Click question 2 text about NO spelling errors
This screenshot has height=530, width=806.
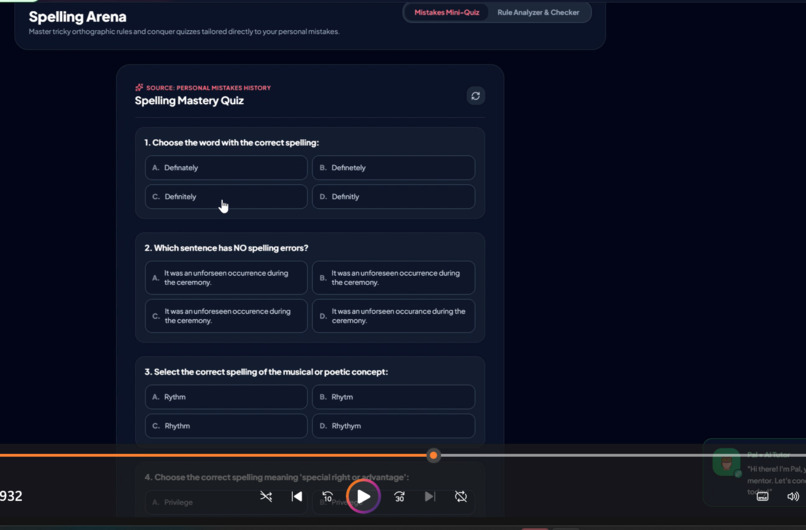tap(226, 248)
